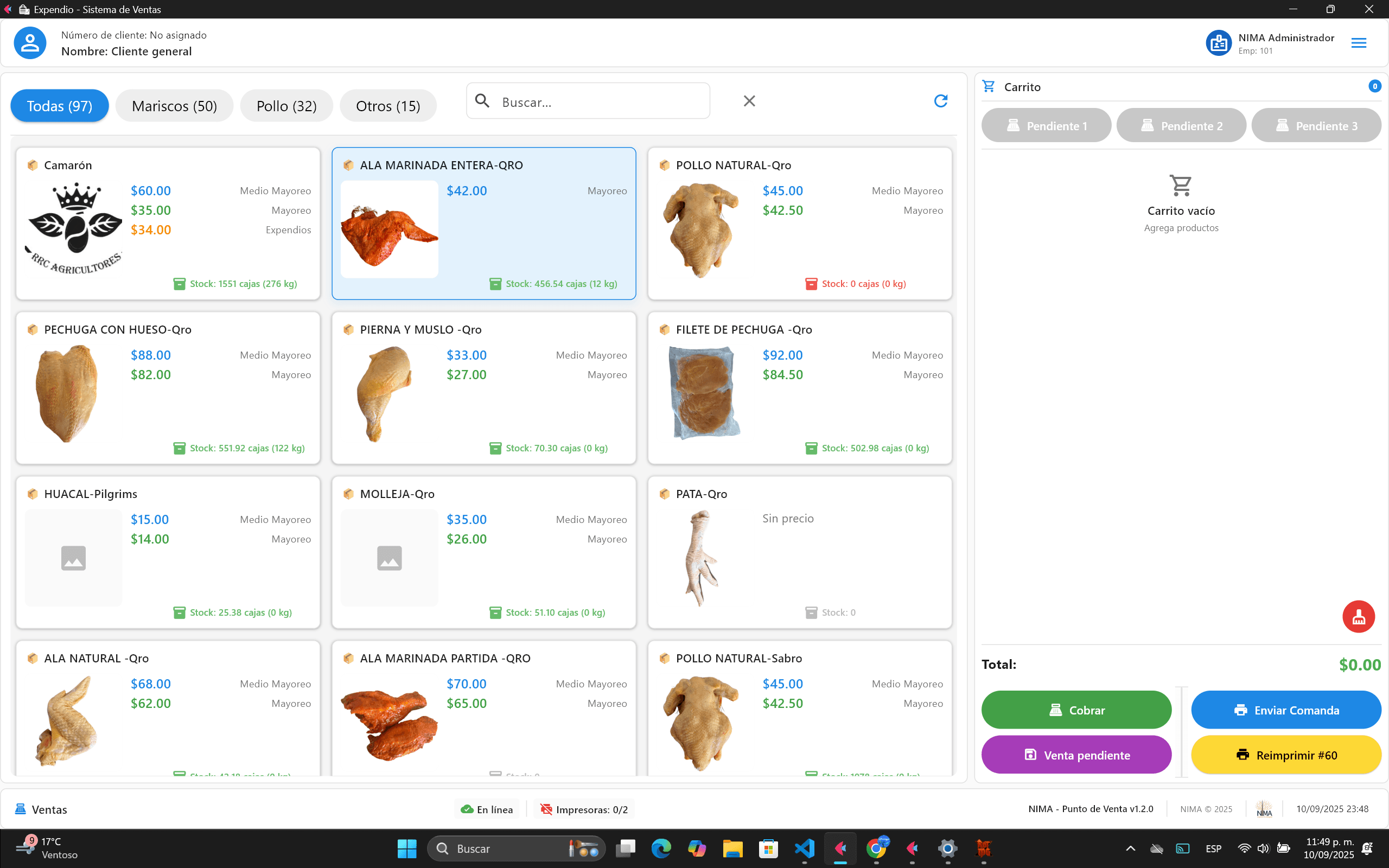Check the Impresoras 0/2 printer status
The width and height of the screenshot is (1389, 868).
[x=583, y=809]
